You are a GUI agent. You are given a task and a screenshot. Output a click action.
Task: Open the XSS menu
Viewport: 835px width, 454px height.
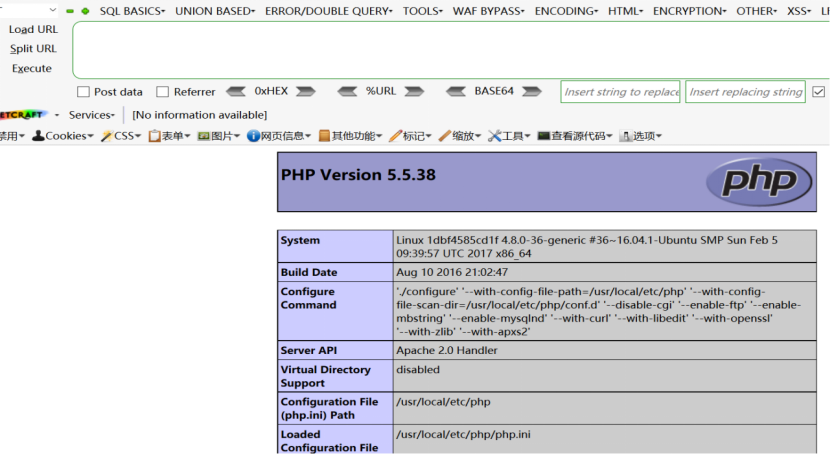pyautogui.click(x=799, y=11)
